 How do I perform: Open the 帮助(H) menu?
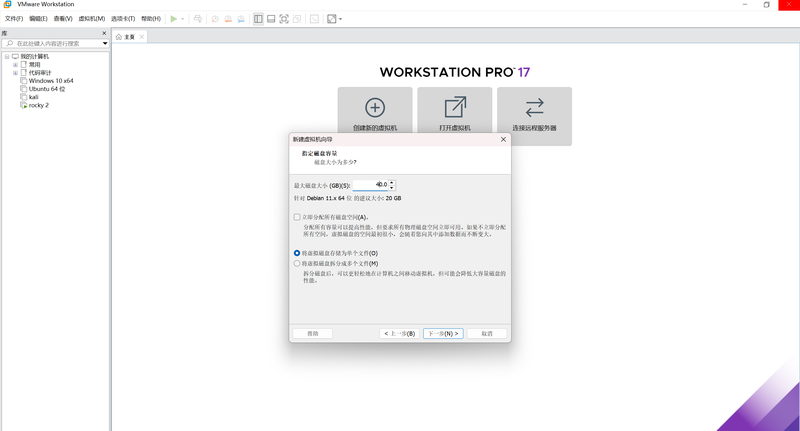point(151,19)
